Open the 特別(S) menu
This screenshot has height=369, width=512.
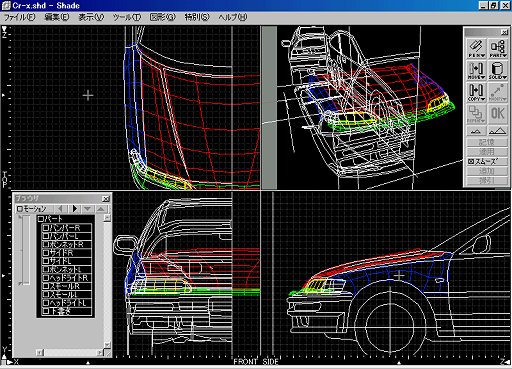click(197, 17)
